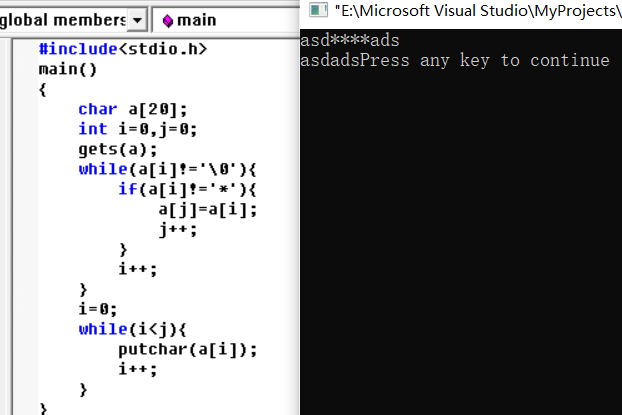
Task: Click the char a[20]; declaration line
Action: click(132, 109)
